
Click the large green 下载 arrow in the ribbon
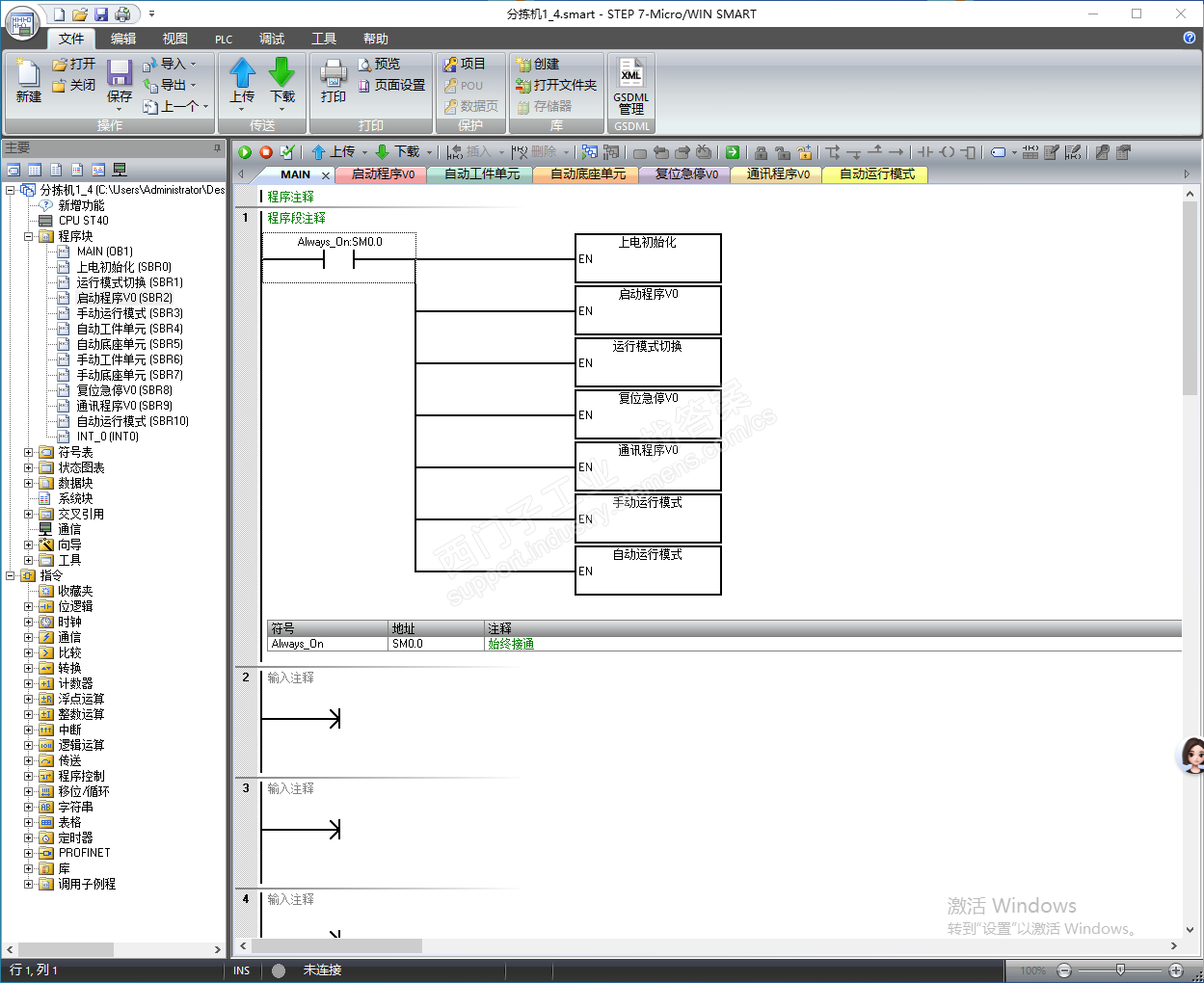pos(281,72)
